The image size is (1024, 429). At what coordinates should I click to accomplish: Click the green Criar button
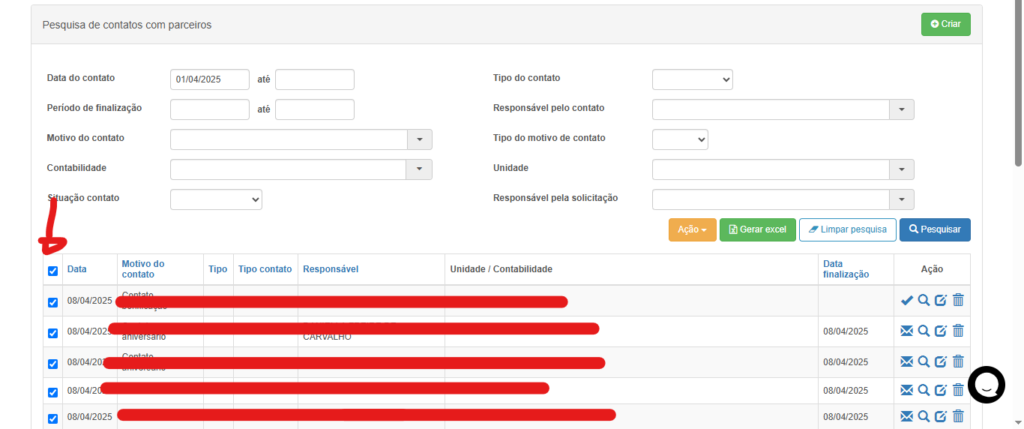pos(945,24)
